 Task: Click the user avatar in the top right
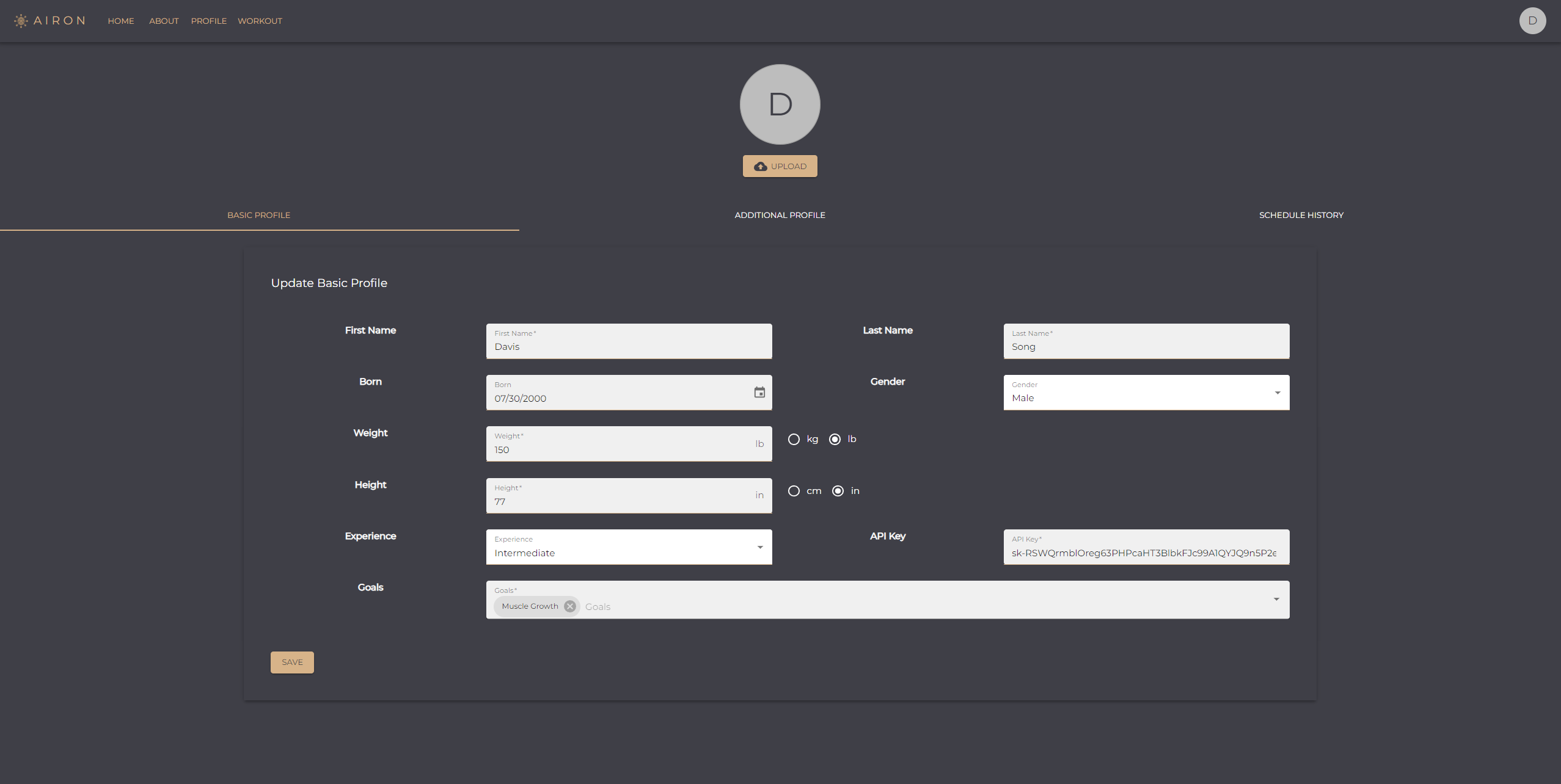[x=1532, y=20]
